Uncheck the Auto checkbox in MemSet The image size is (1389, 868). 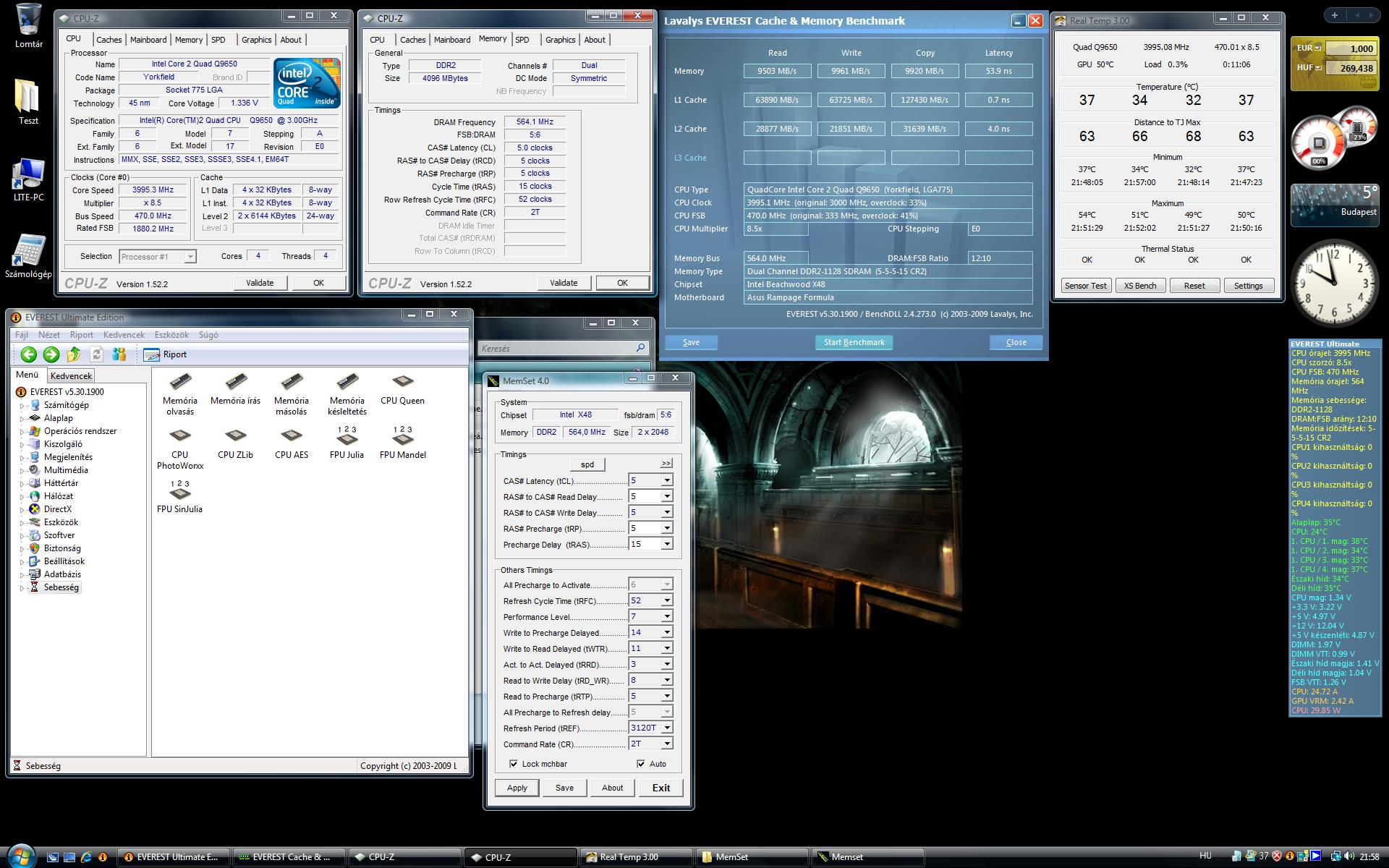tap(641, 764)
